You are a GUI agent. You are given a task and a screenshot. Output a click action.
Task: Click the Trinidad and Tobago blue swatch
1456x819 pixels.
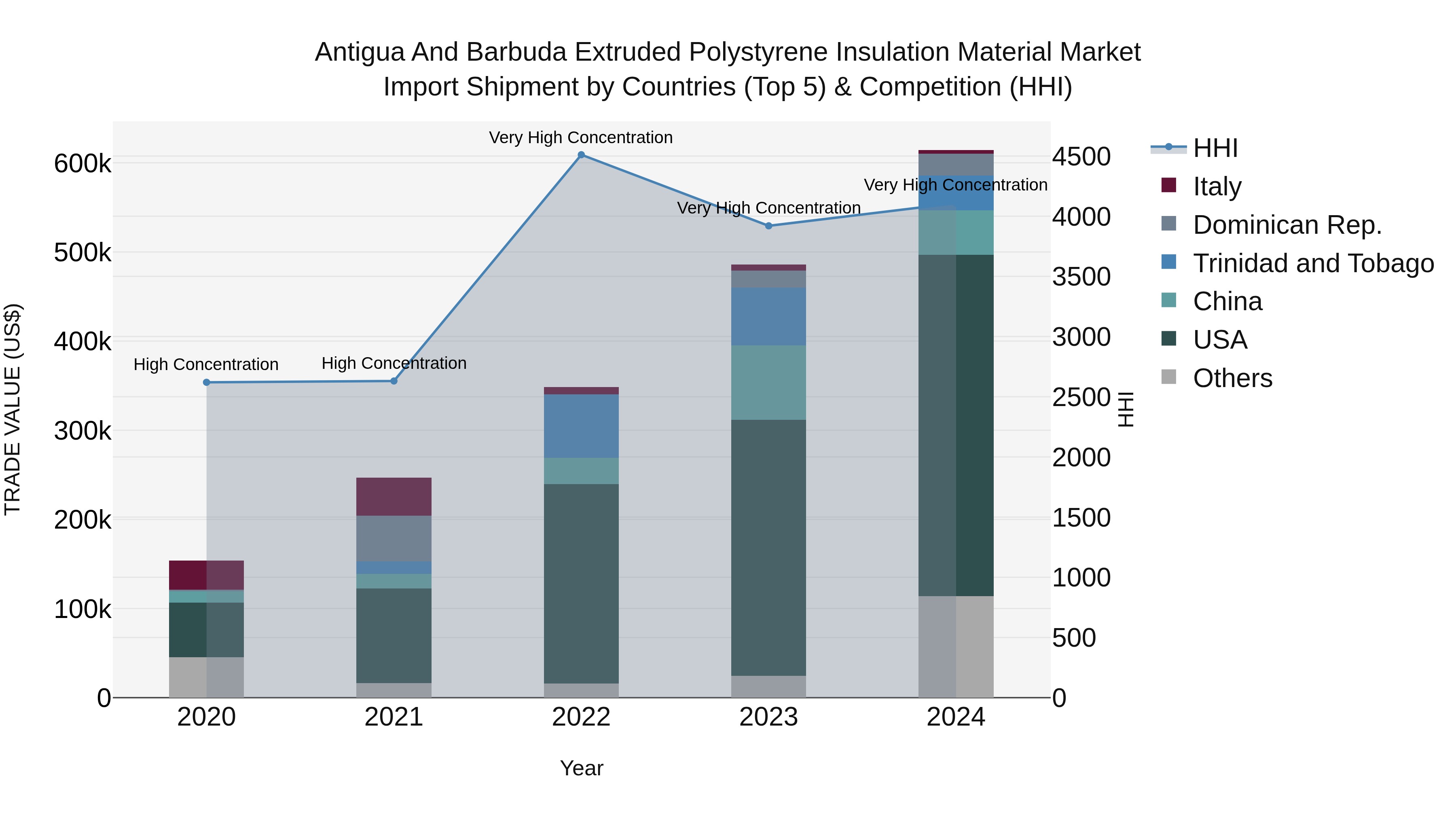pos(1168,262)
